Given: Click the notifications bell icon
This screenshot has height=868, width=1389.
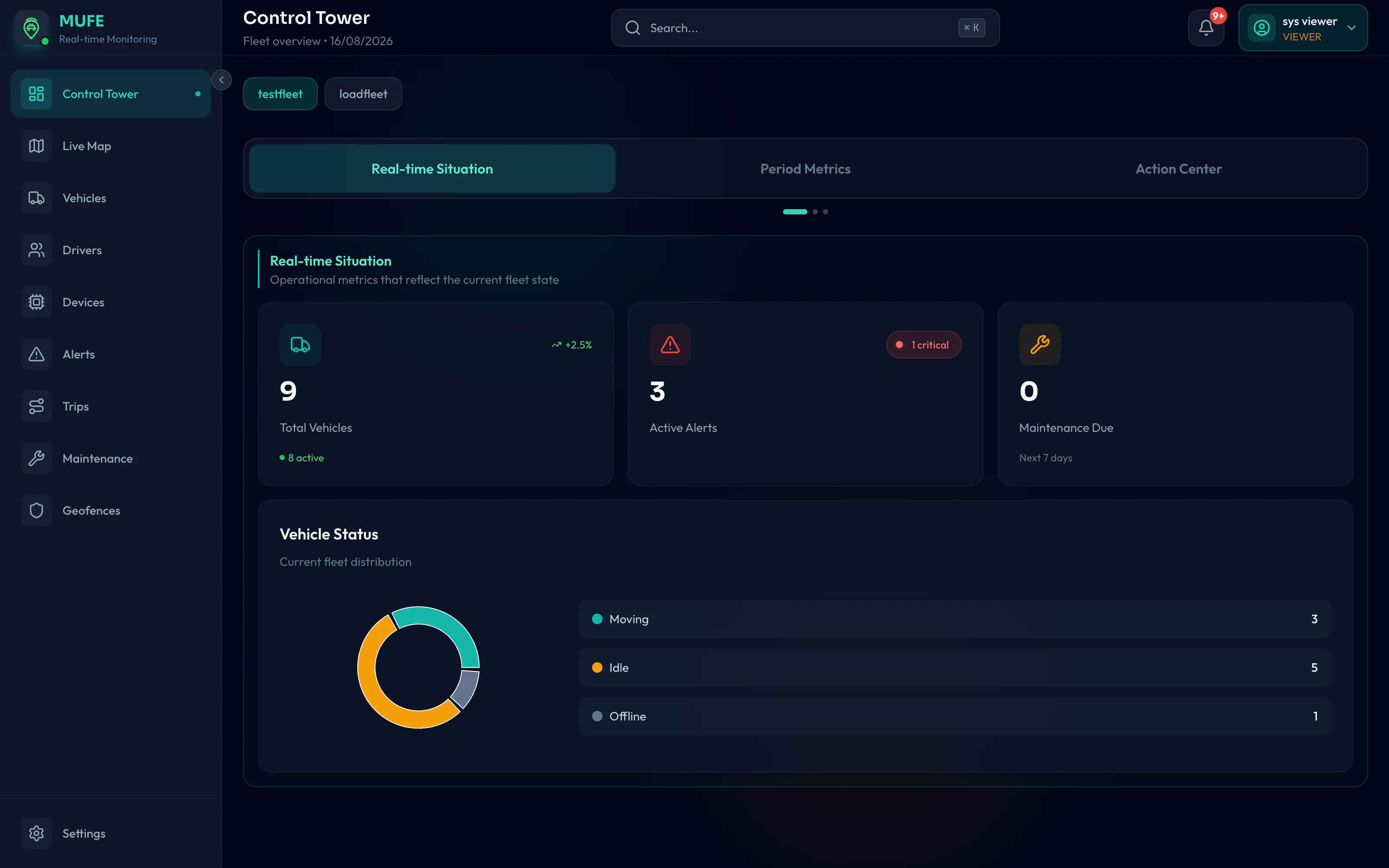Looking at the screenshot, I should [x=1206, y=27].
